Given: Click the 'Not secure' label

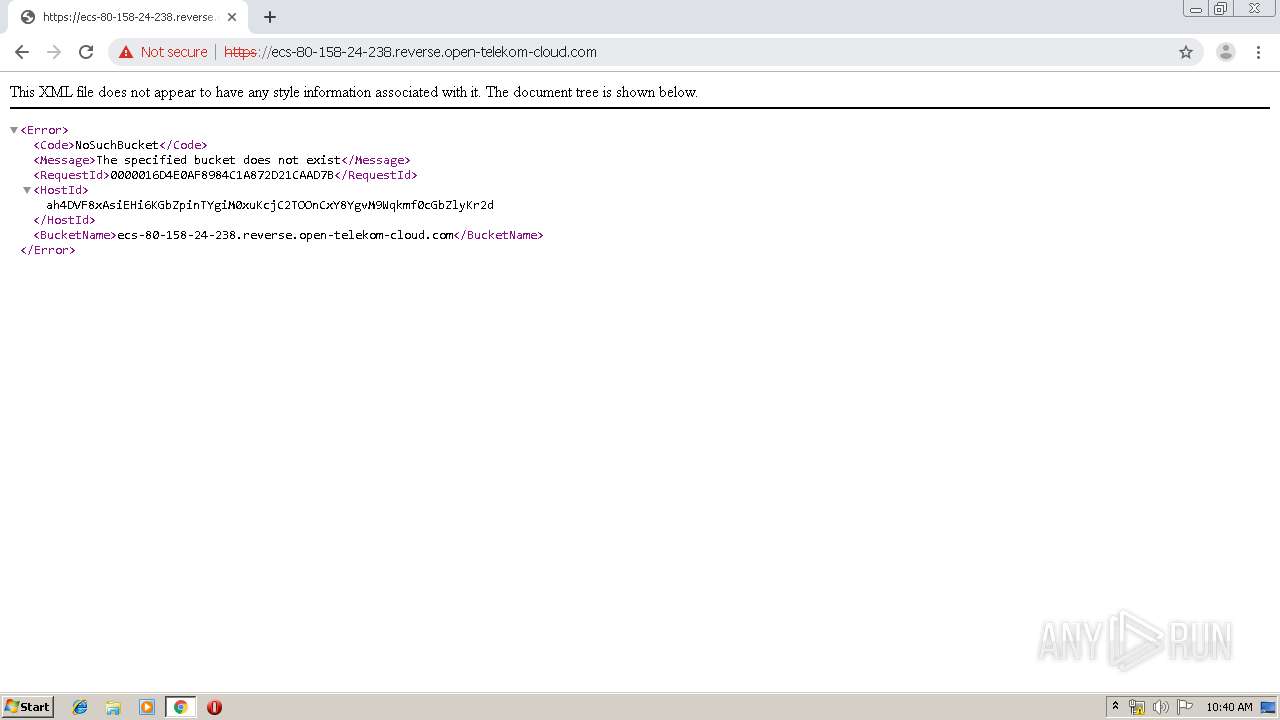Looking at the screenshot, I should (174, 52).
